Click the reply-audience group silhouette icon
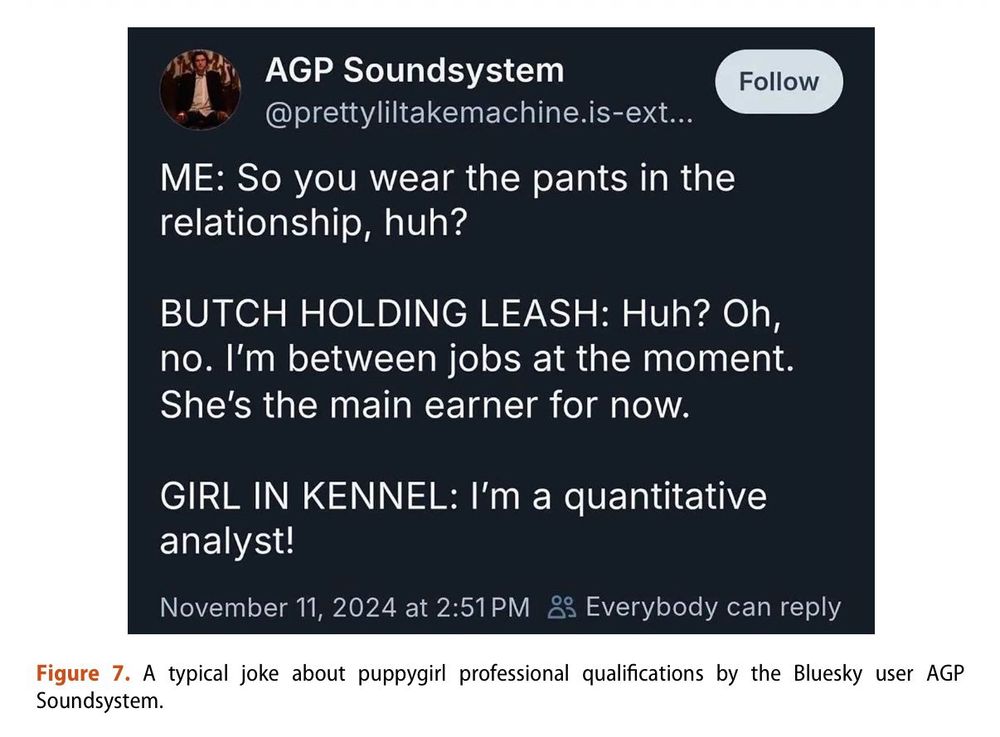The height and width of the screenshot is (737, 1000). [x=563, y=606]
